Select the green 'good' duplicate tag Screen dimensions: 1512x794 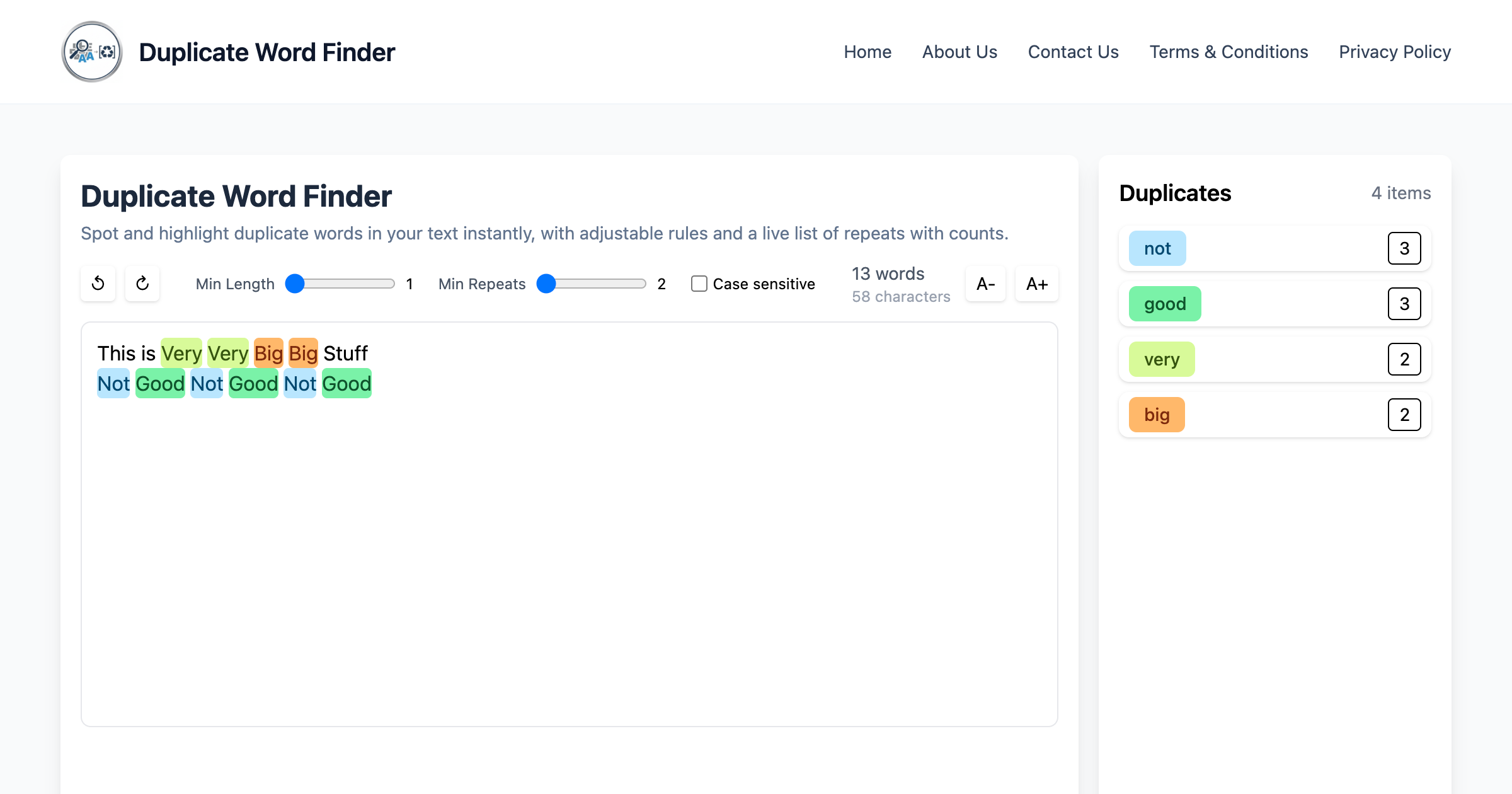(x=1165, y=304)
